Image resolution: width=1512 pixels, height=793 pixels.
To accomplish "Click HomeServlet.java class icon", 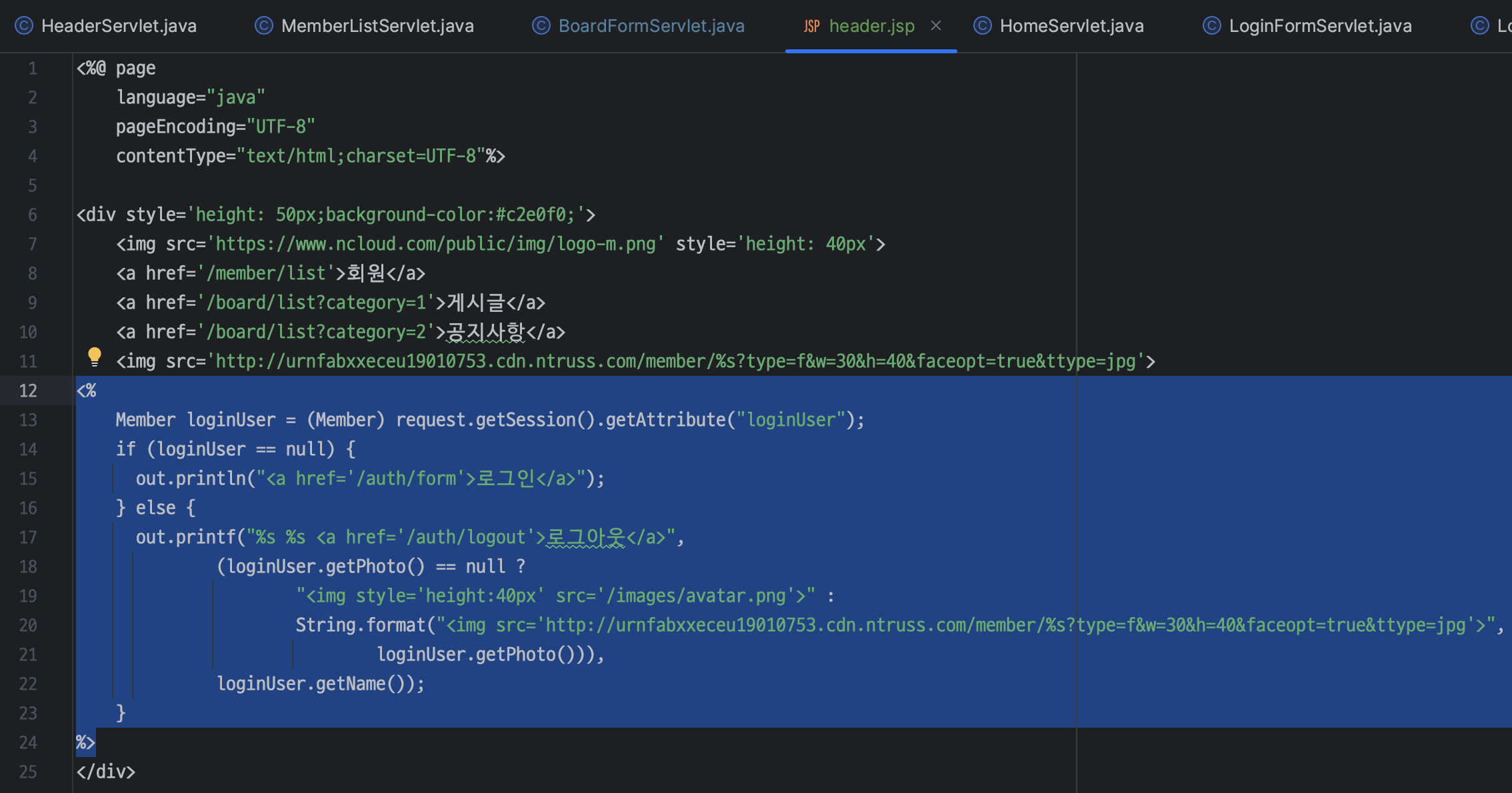I will pos(983,26).
